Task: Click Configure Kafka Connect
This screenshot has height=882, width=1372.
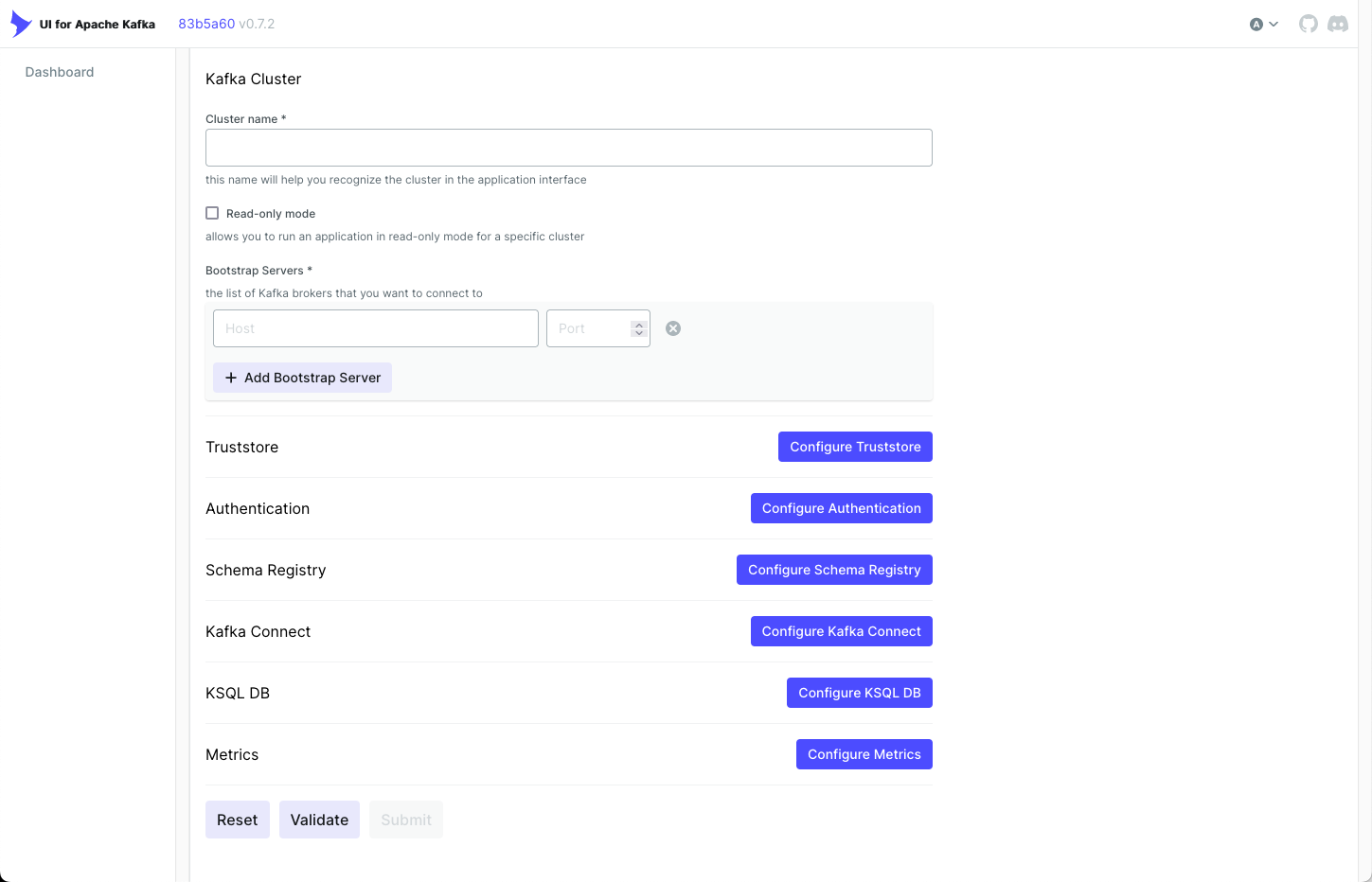Action: pos(842,631)
